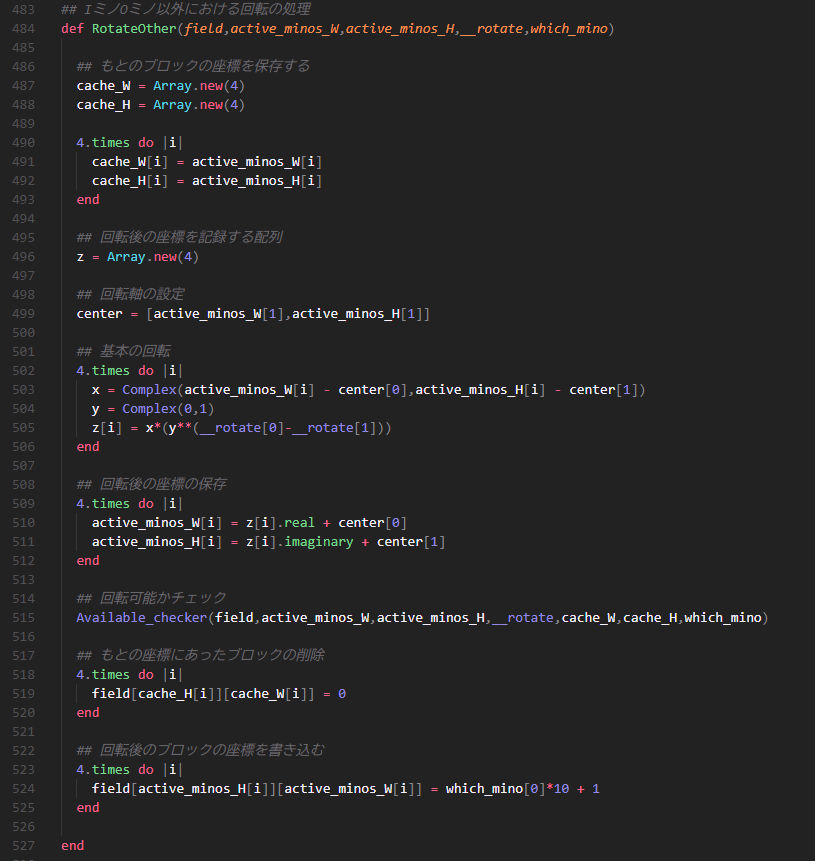Viewport: 815px width, 861px height.
Task: Click z[i] on line 505
Action: 107,428
